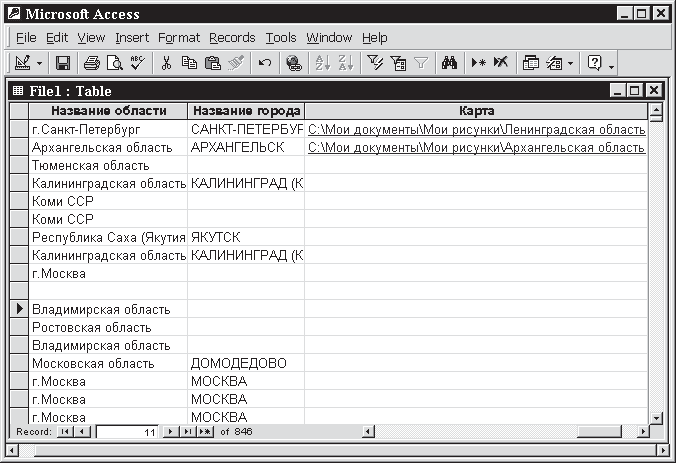Image resolution: width=676 pixels, height=463 pixels.
Task: Go to next record button
Action: point(171,431)
